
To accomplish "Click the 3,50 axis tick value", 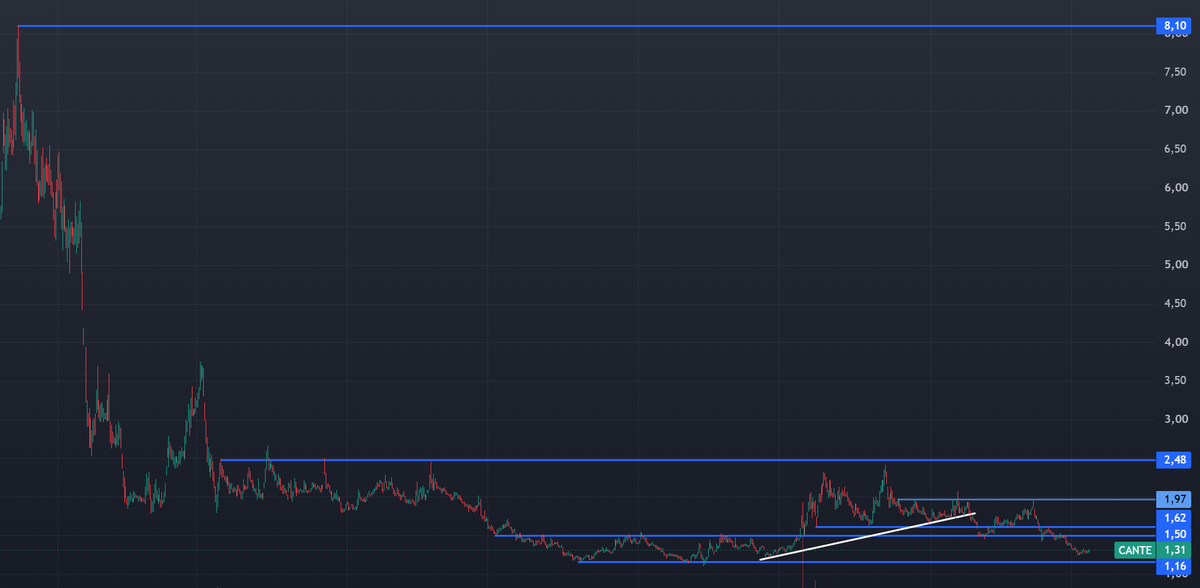I will pos(1175,381).
